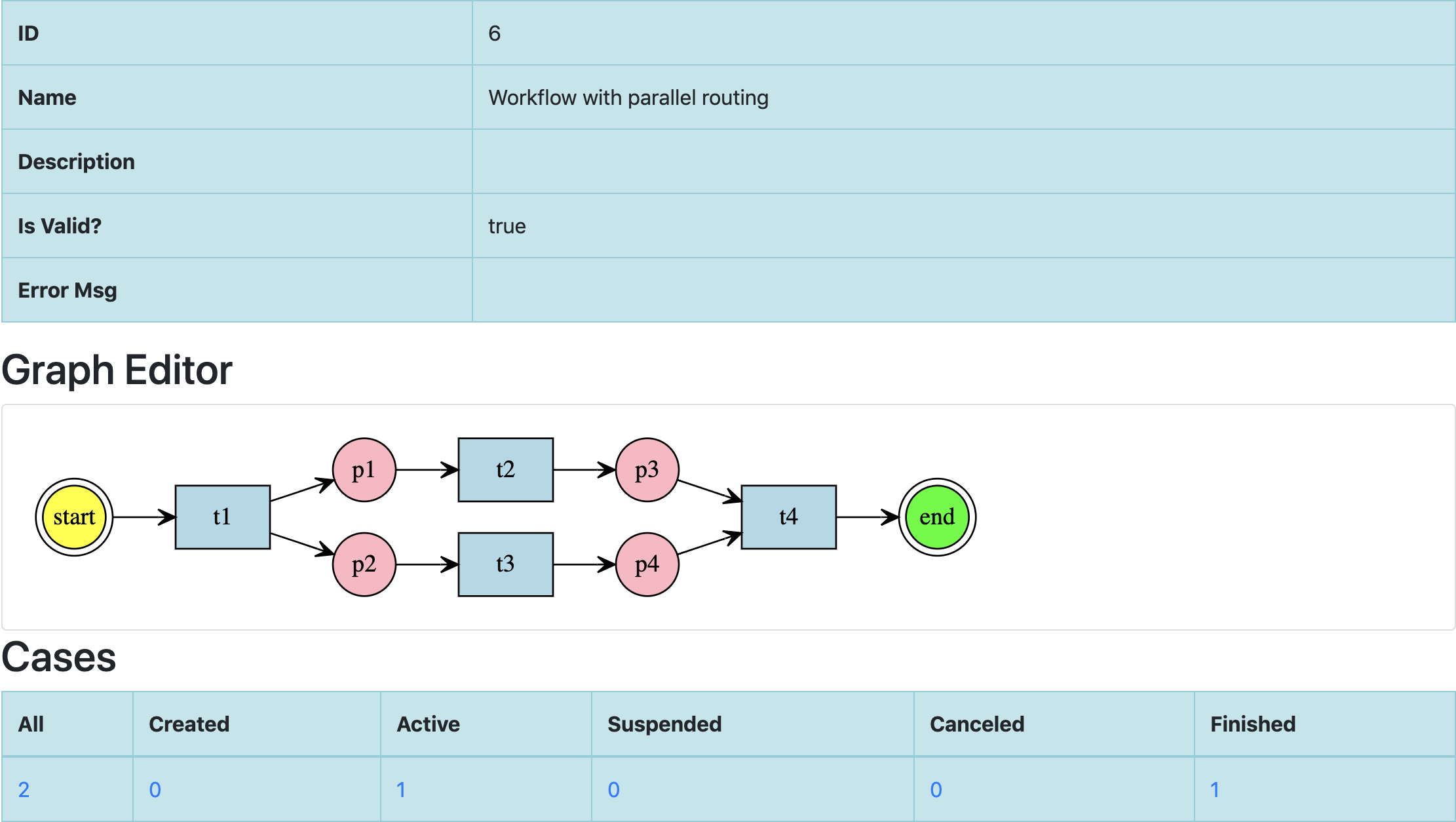The image size is (1456, 822).
Task: Click the p3 place node
Action: click(x=647, y=470)
